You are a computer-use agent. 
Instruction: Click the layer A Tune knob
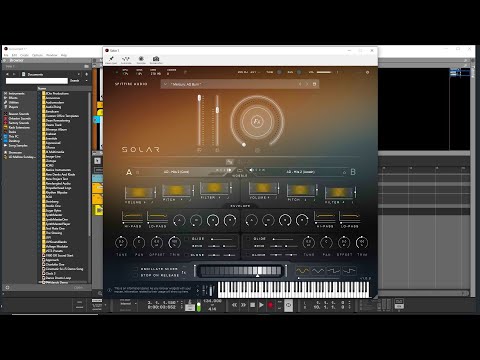(x=121, y=242)
